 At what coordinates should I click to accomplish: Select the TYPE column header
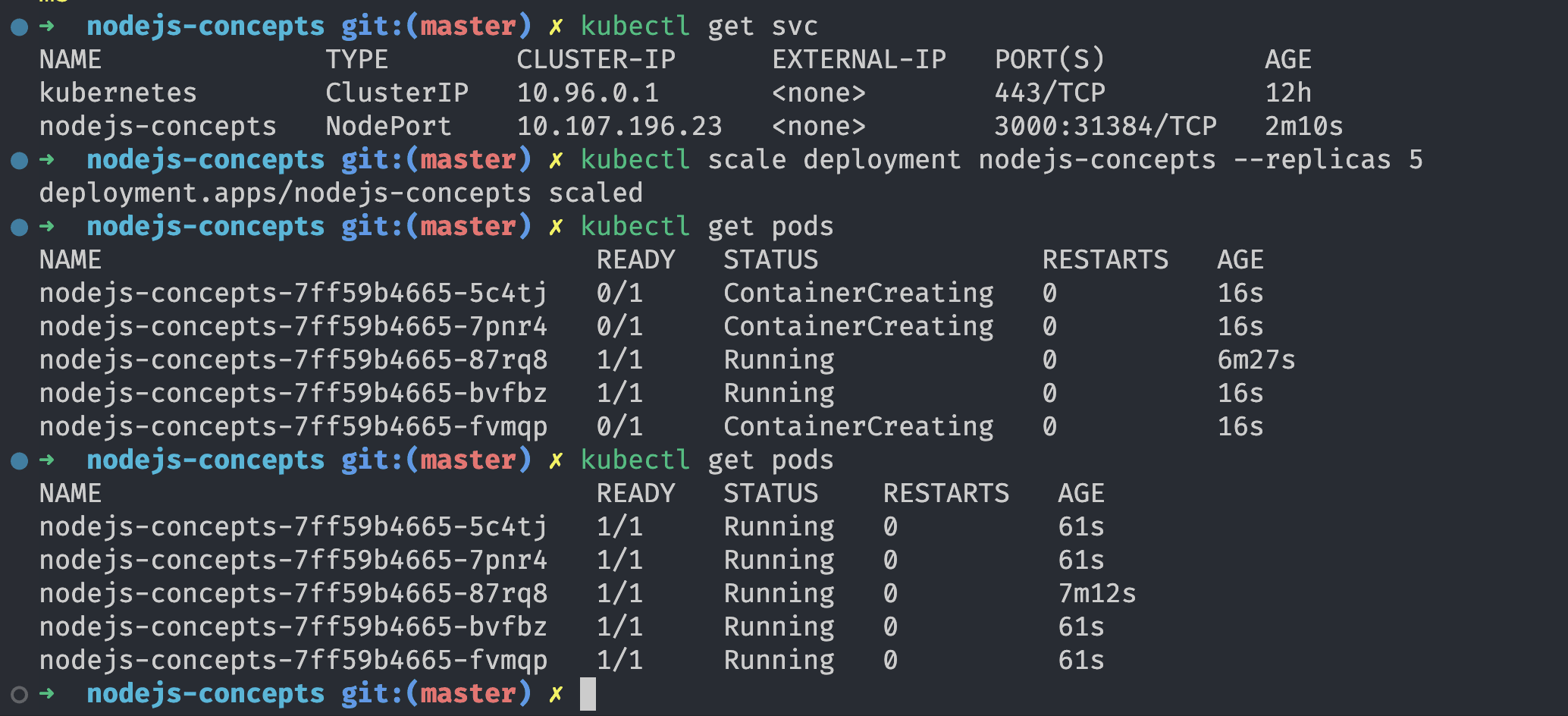click(357, 59)
